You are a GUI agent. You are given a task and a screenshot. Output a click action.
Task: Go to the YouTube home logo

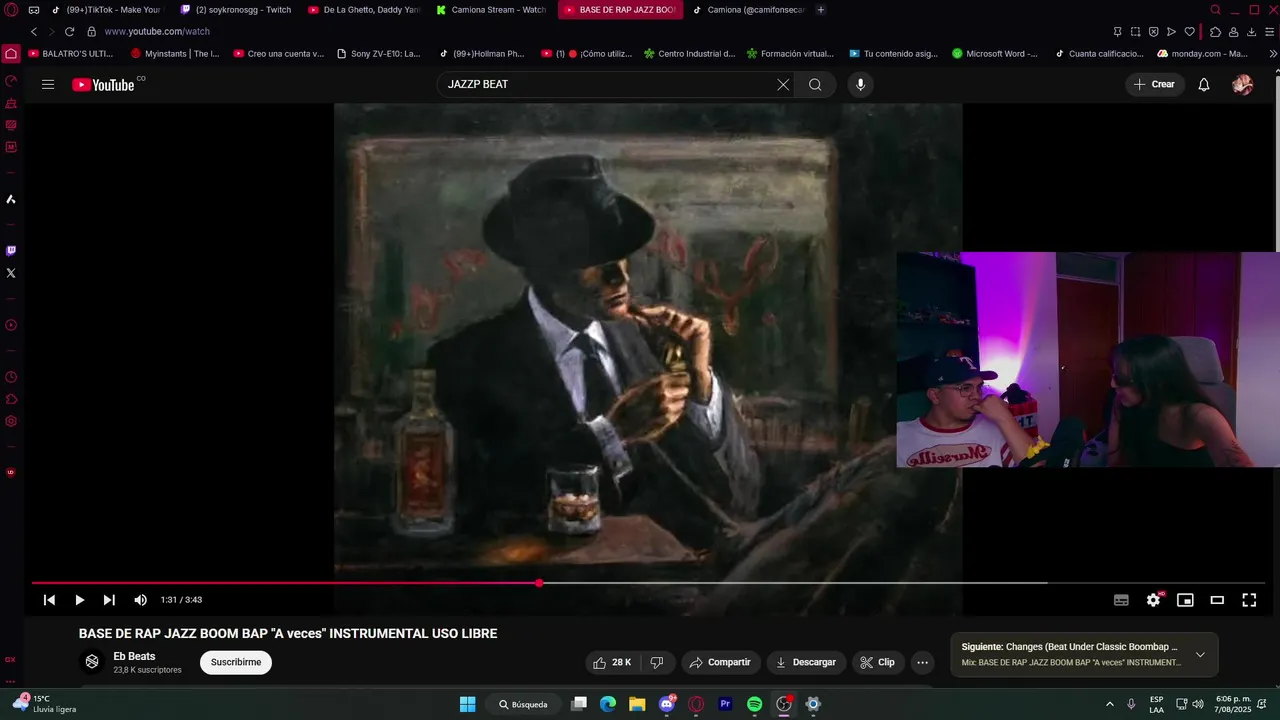(x=104, y=85)
